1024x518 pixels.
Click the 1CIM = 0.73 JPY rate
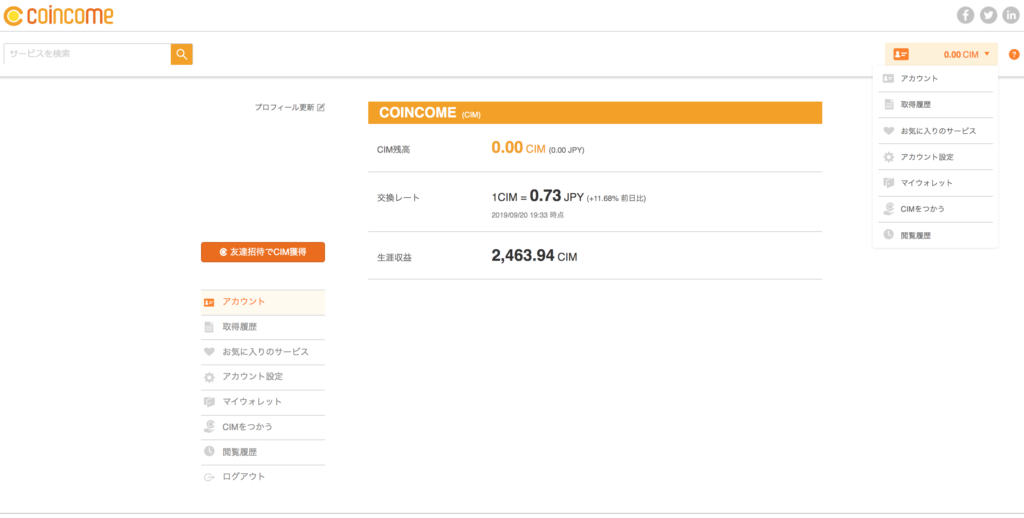coord(537,197)
